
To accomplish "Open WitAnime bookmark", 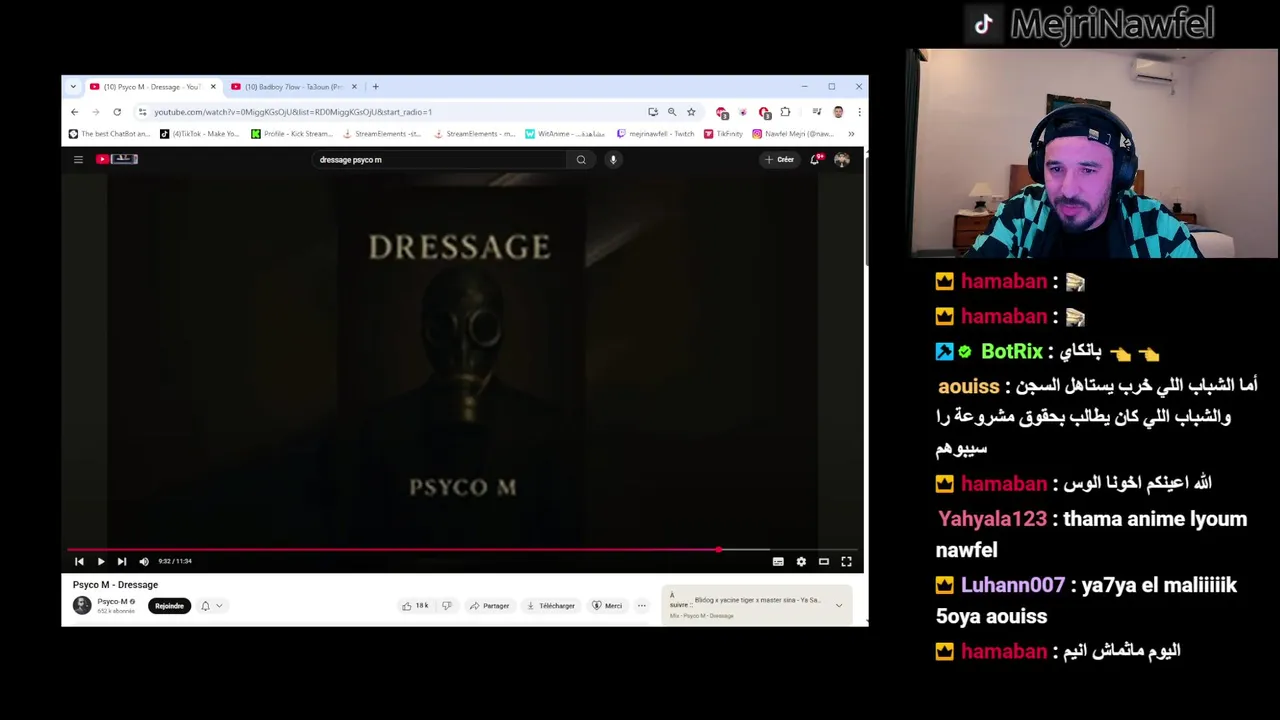I will click(x=566, y=134).
